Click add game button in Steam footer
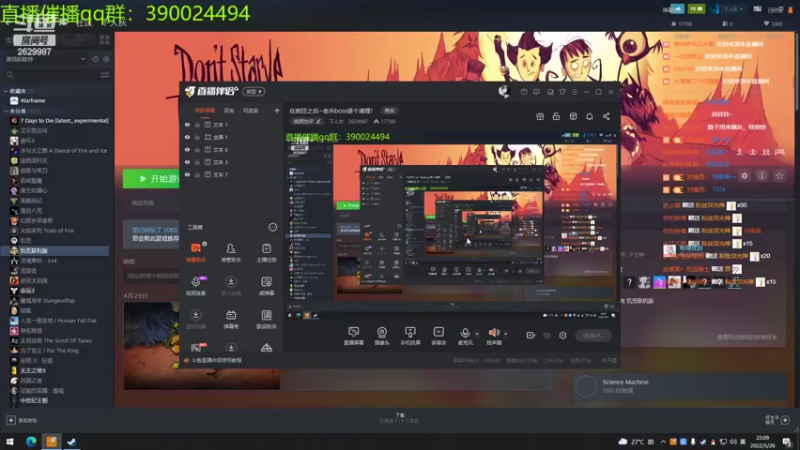Viewport: 800px width, 450px height. (x=21, y=420)
